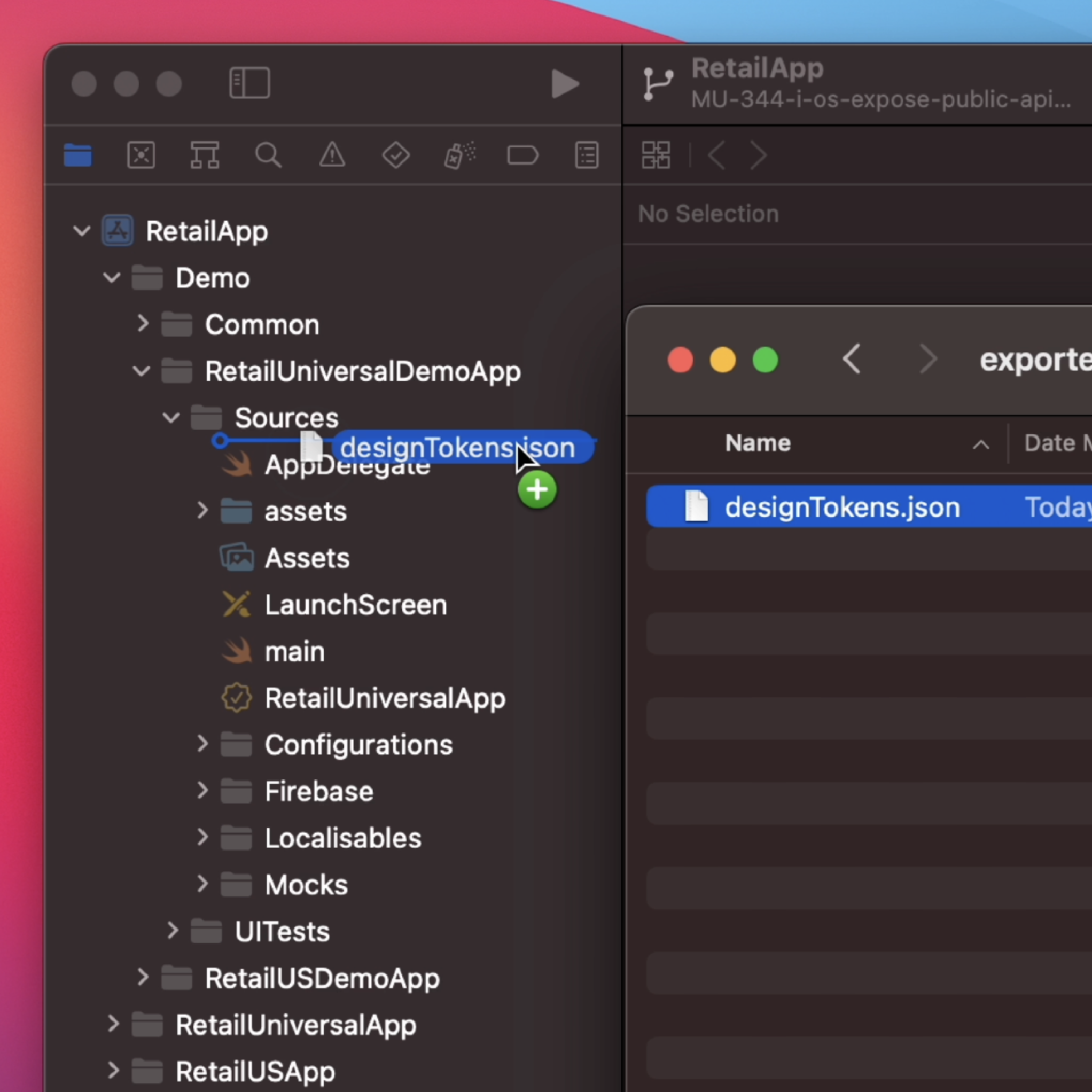This screenshot has height=1092, width=1092.
Task: Click the editor mini-map grid icon
Action: pyautogui.click(x=657, y=155)
